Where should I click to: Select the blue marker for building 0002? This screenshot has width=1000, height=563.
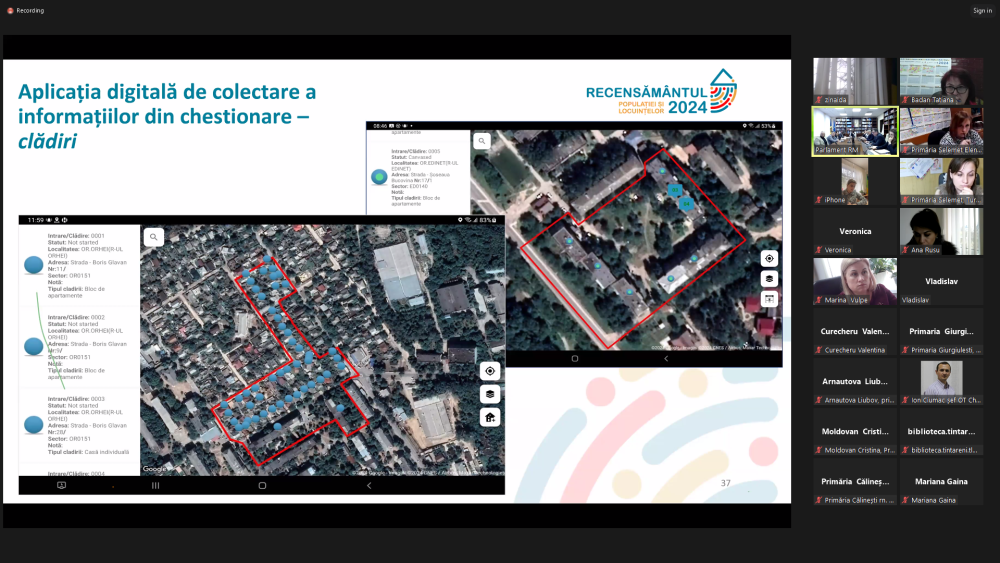[34, 346]
